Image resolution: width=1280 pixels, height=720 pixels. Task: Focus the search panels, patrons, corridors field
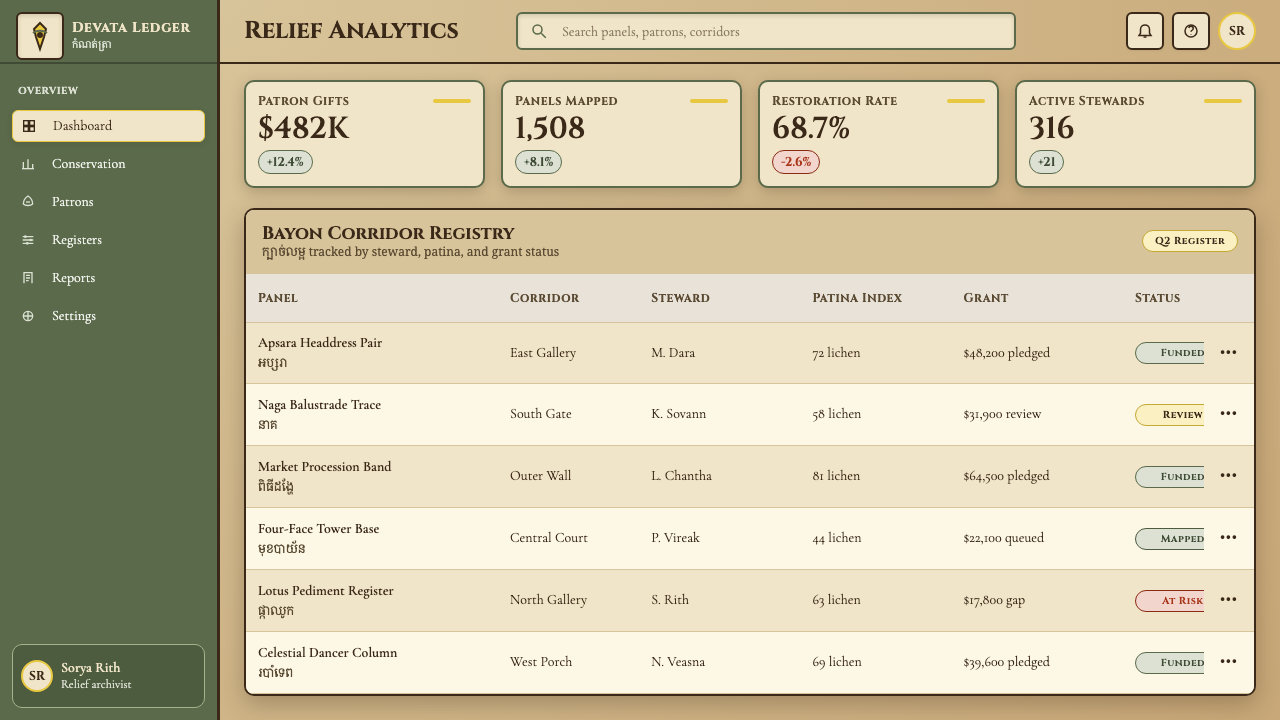point(766,31)
